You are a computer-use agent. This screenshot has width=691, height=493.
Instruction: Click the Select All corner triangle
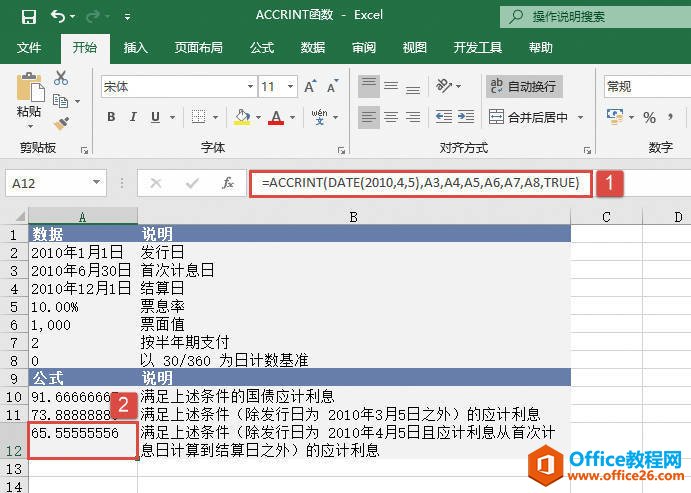(19, 216)
